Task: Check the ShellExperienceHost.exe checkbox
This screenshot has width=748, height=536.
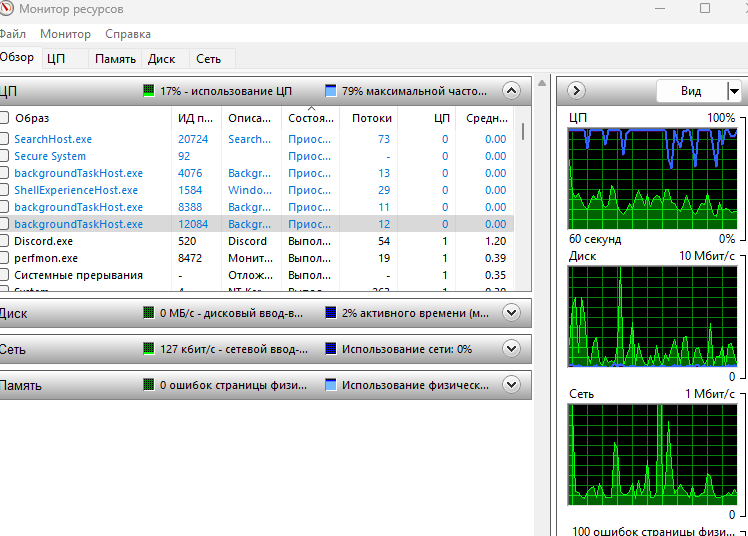Action: (x=4, y=190)
